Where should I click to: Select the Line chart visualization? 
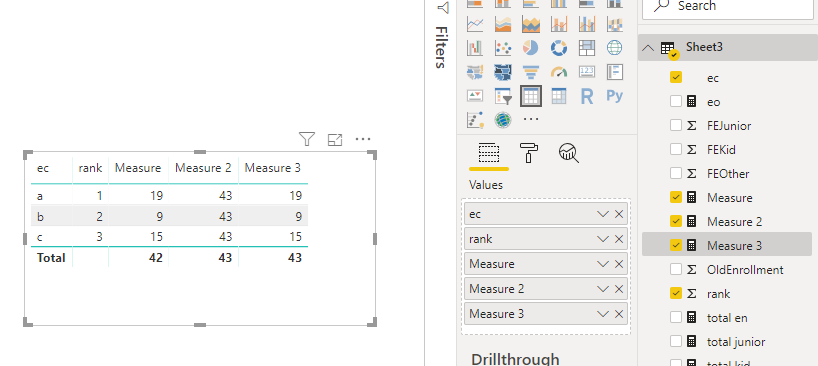475,24
